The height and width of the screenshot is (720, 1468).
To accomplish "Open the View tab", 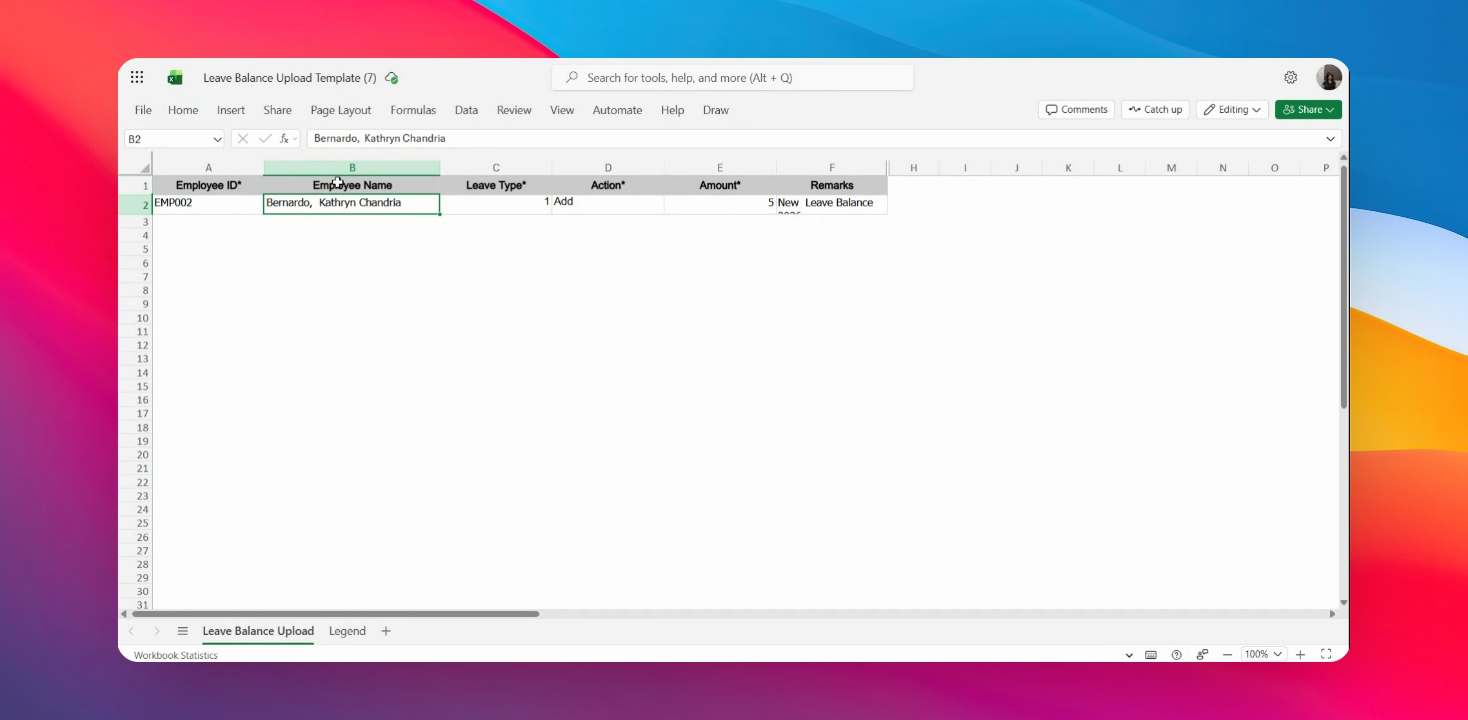I will [562, 110].
